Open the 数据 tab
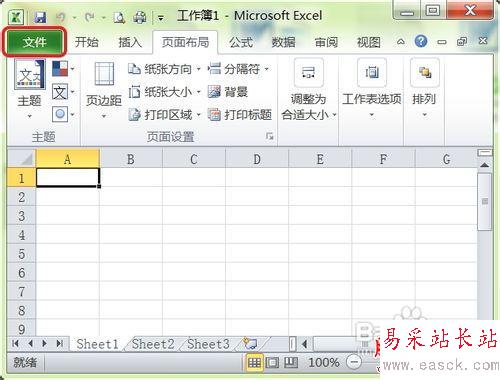The width and height of the screenshot is (500, 380). [283, 42]
